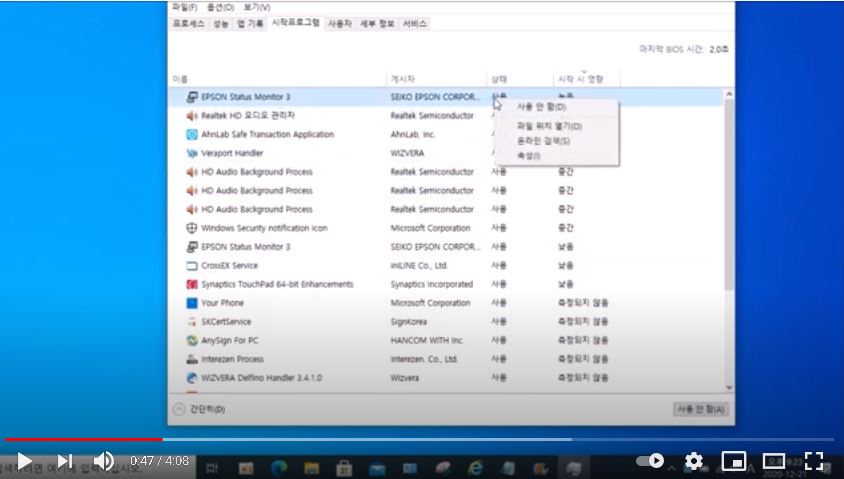Select the Interezen Process name text
844x479 pixels.
233,360
